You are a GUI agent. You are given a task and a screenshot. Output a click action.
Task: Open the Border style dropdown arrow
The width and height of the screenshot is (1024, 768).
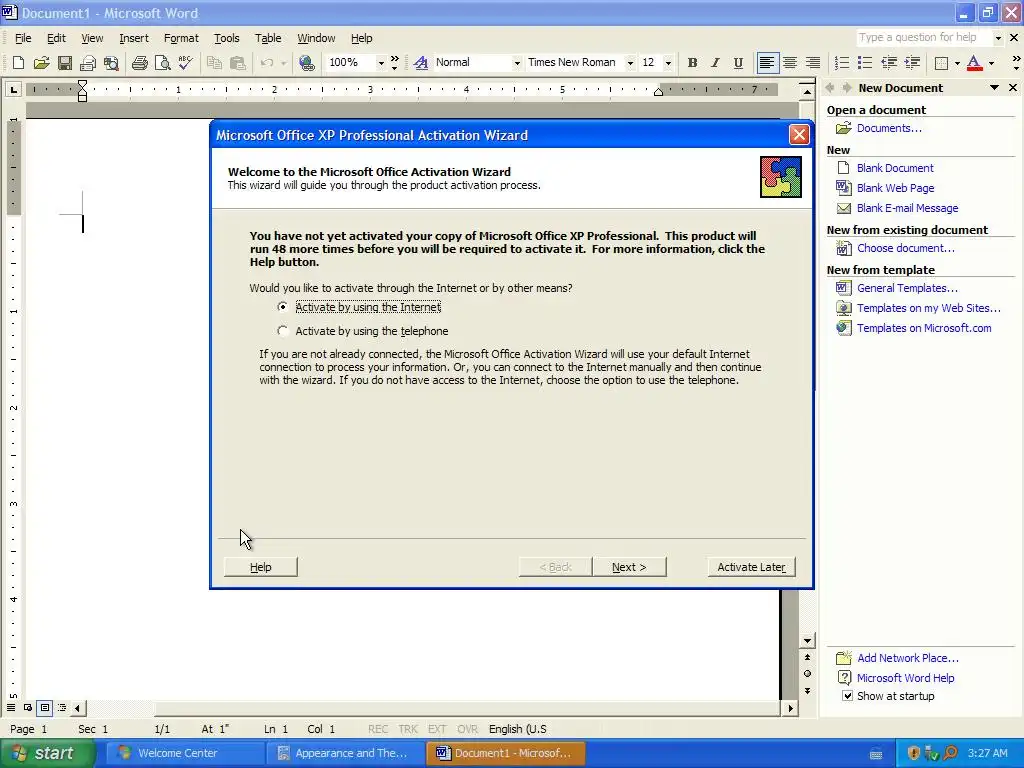(x=957, y=63)
